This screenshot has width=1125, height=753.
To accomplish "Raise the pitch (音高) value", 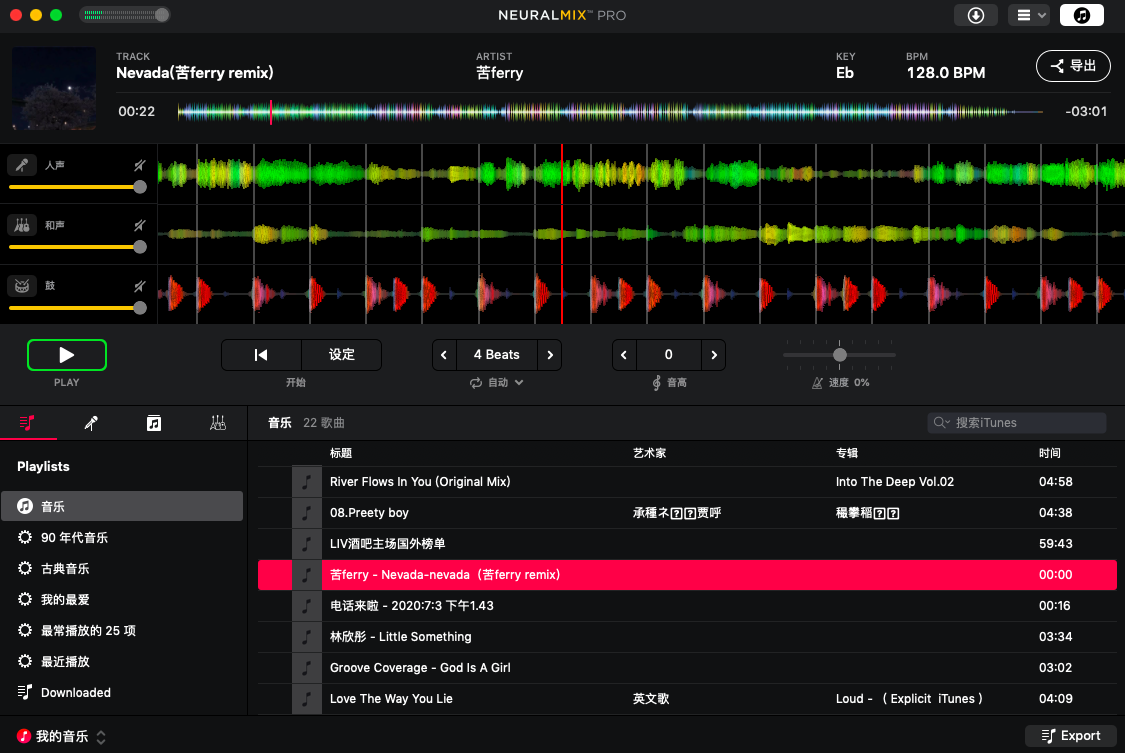I will tap(714, 355).
